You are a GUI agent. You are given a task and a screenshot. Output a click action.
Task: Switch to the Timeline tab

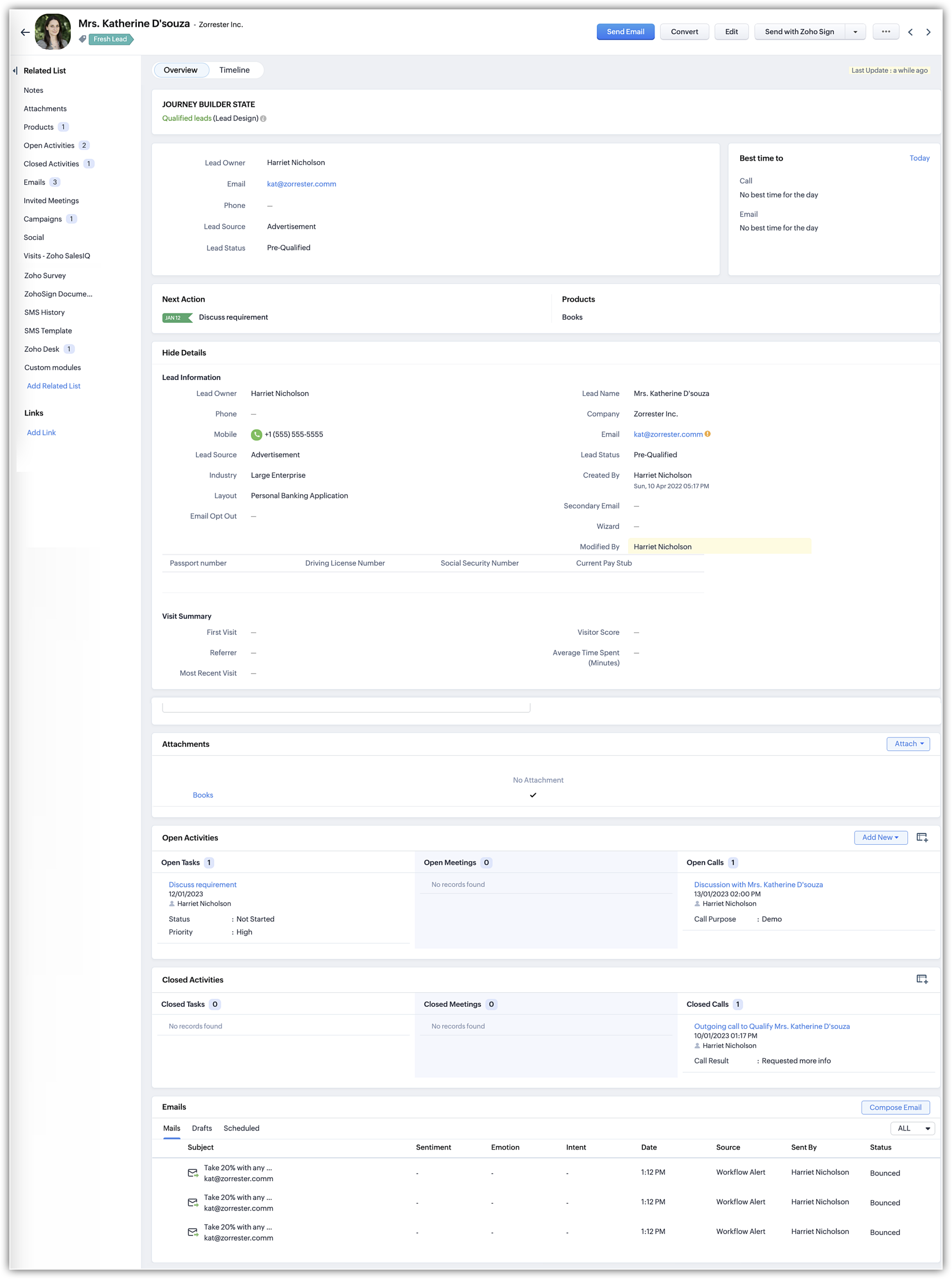pos(234,70)
